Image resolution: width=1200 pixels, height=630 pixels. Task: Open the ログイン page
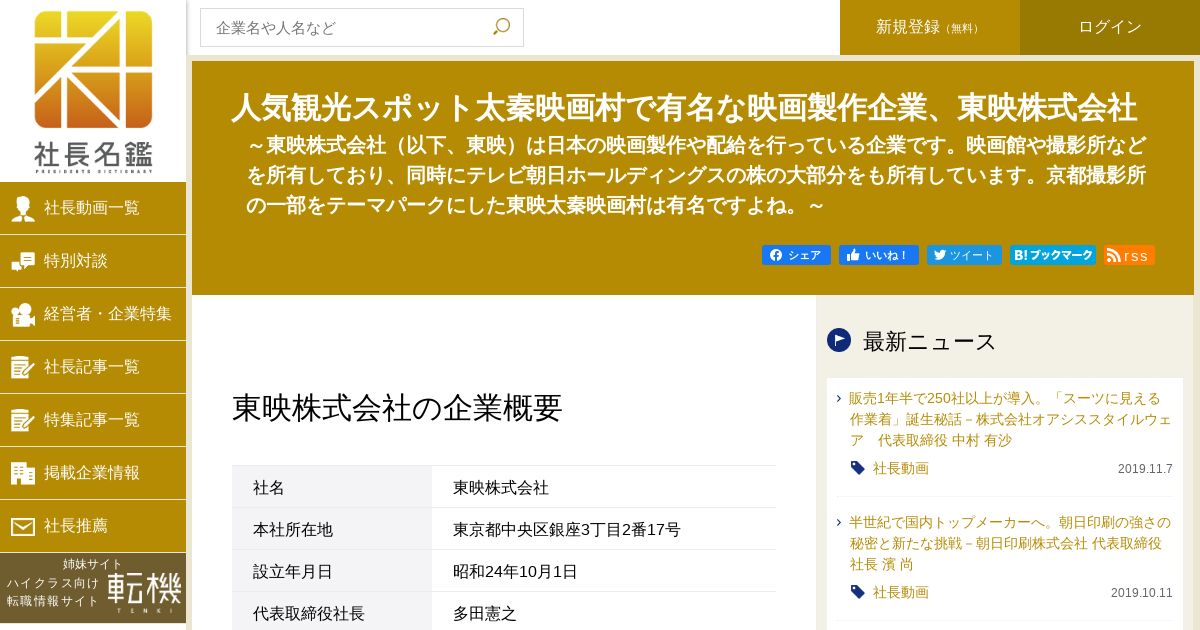pos(1110,28)
